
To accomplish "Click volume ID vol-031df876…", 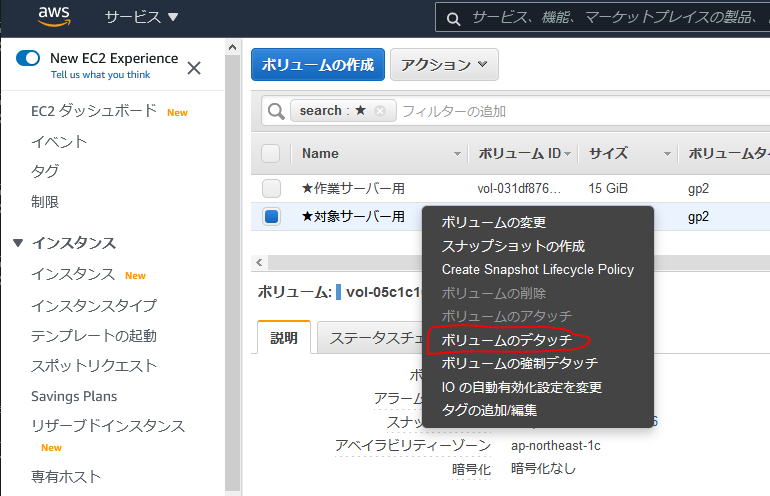I will (x=519, y=188).
